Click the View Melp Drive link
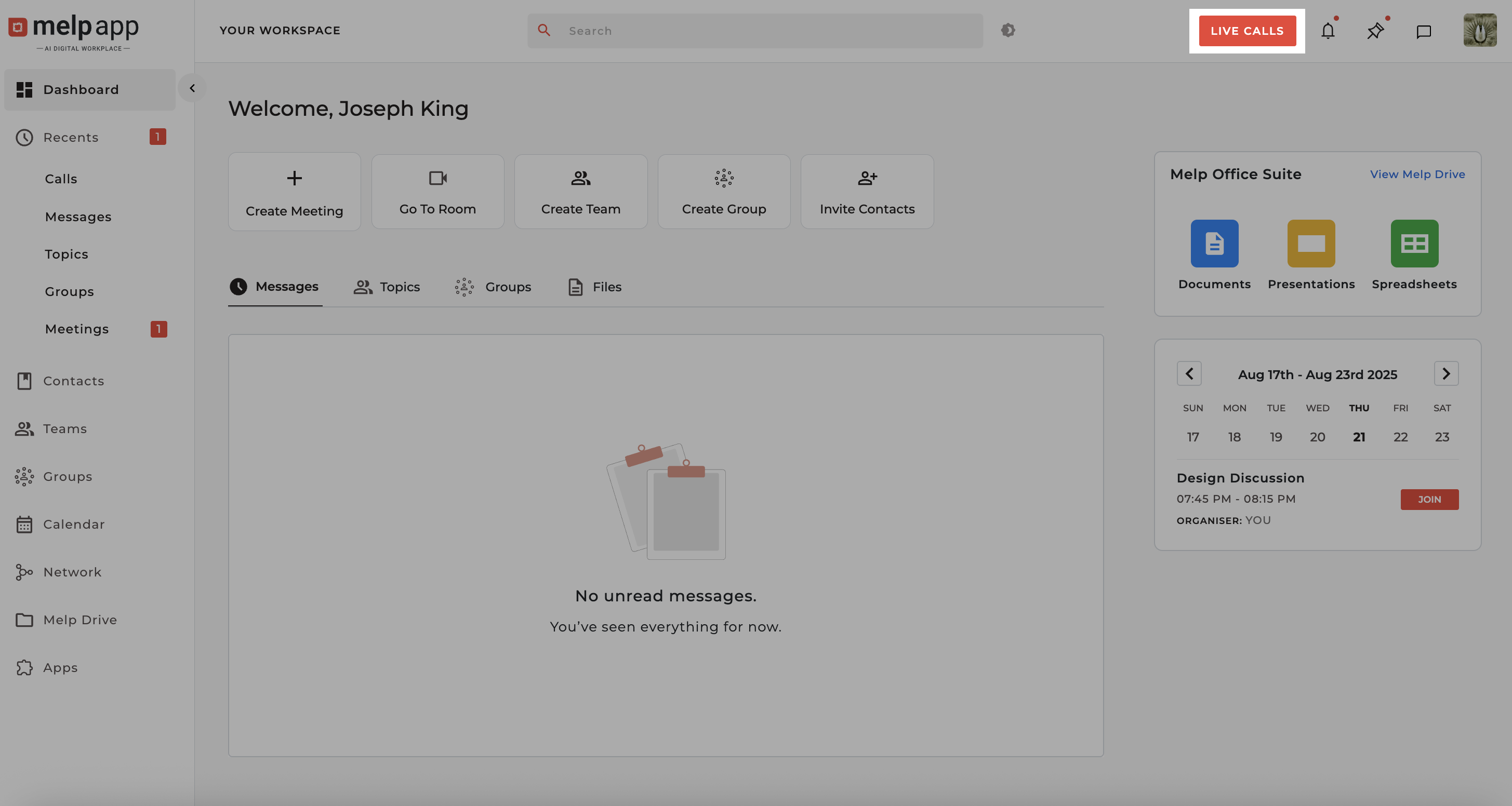The image size is (1512, 806). [x=1417, y=174]
